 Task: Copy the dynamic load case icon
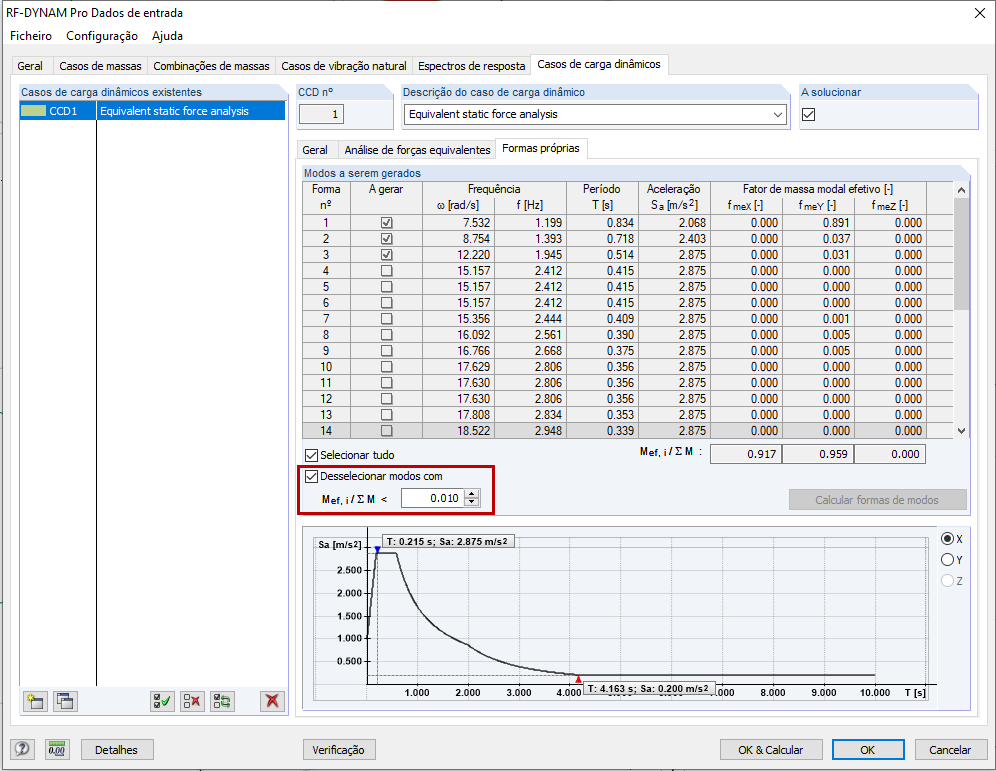(x=65, y=701)
